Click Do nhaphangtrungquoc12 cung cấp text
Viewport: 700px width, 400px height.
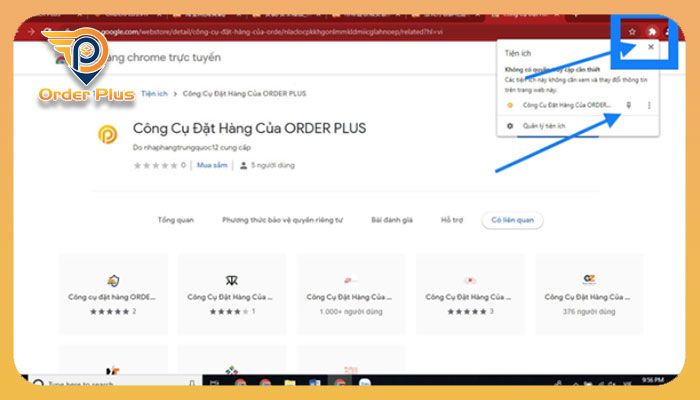coord(192,147)
